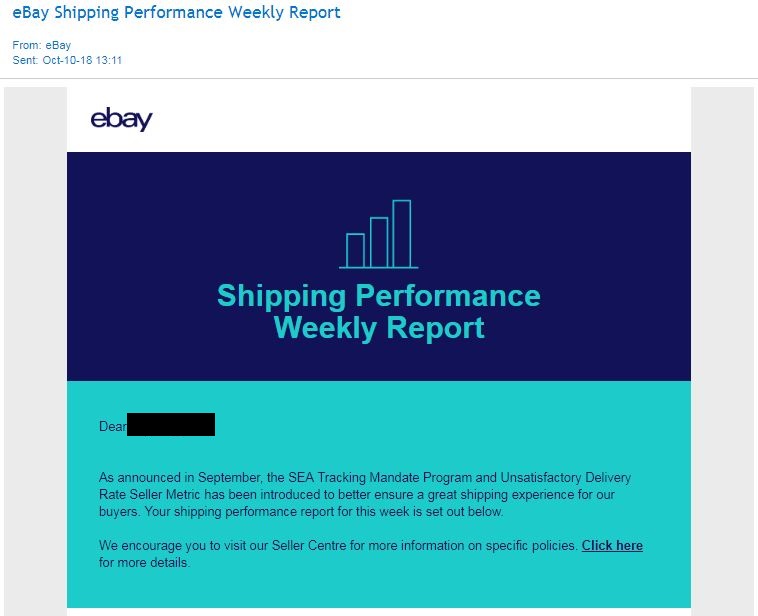Image resolution: width=758 pixels, height=616 pixels.
Task: Click the "Sent: Oct-10-18 13:11" timestamp
Action: (67, 61)
